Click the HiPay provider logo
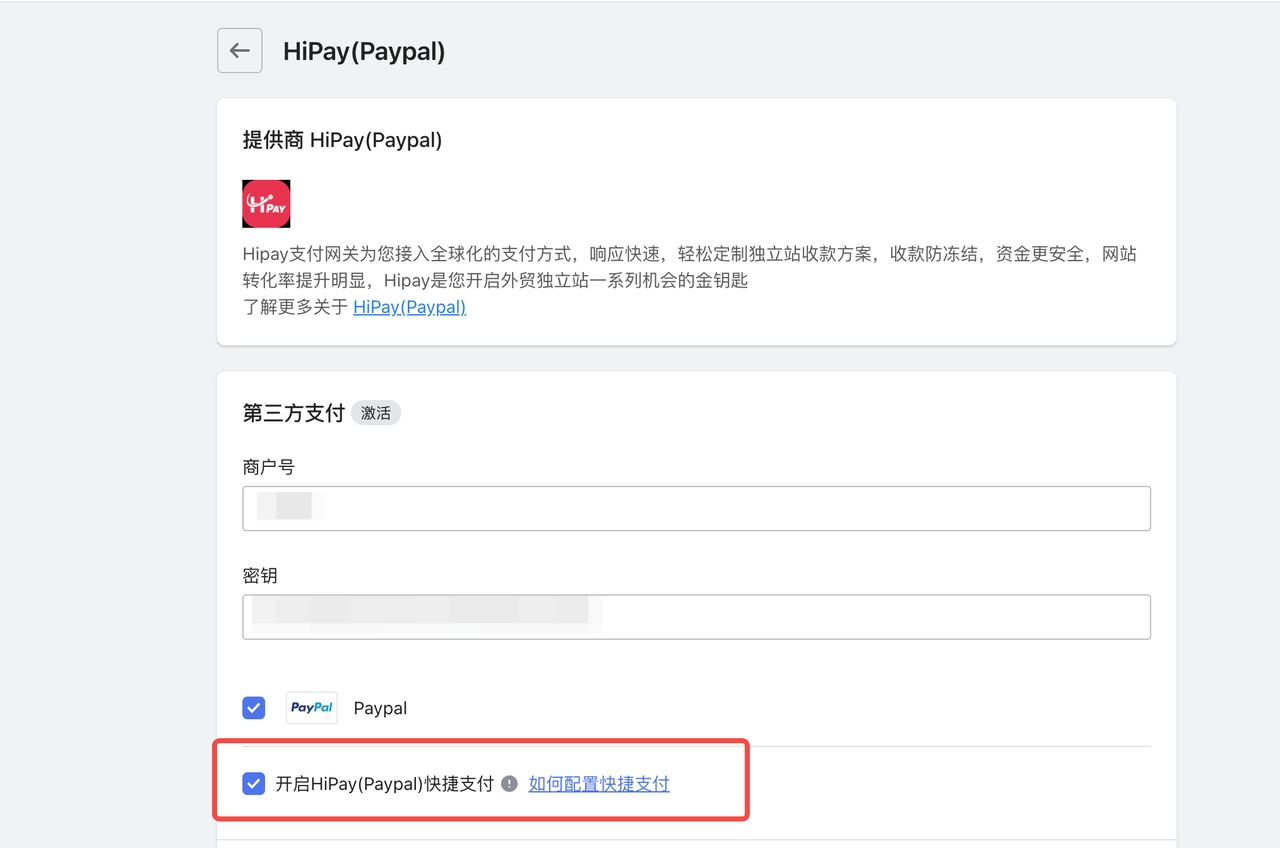This screenshot has height=848, width=1280. coord(266,204)
